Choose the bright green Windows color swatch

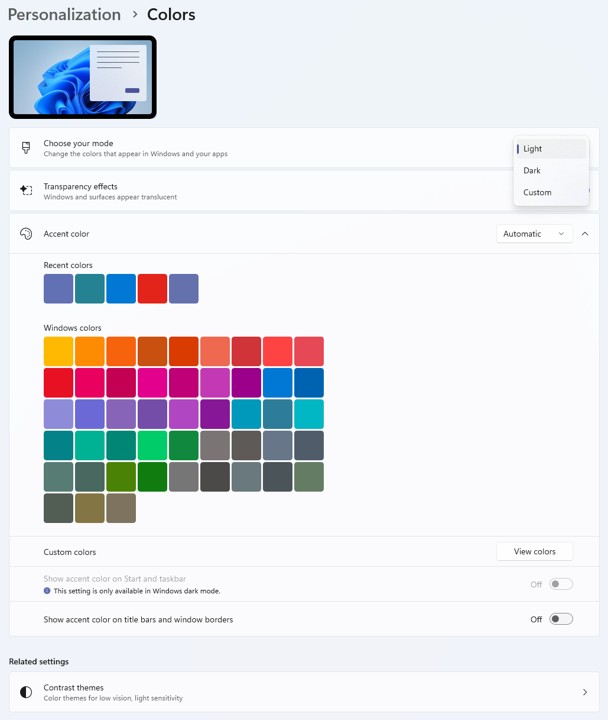(x=152, y=445)
